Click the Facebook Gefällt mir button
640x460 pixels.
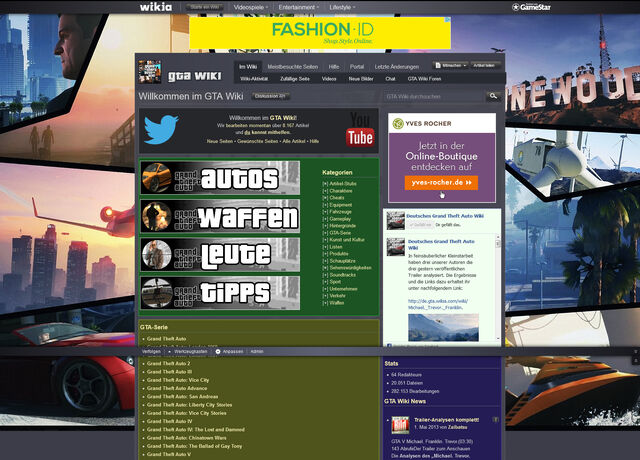click(x=420, y=225)
